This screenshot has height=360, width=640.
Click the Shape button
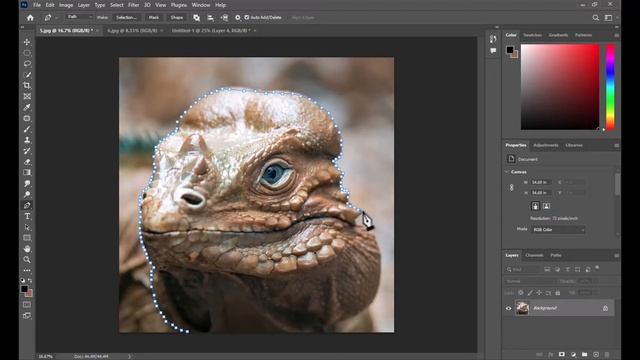[x=177, y=18]
